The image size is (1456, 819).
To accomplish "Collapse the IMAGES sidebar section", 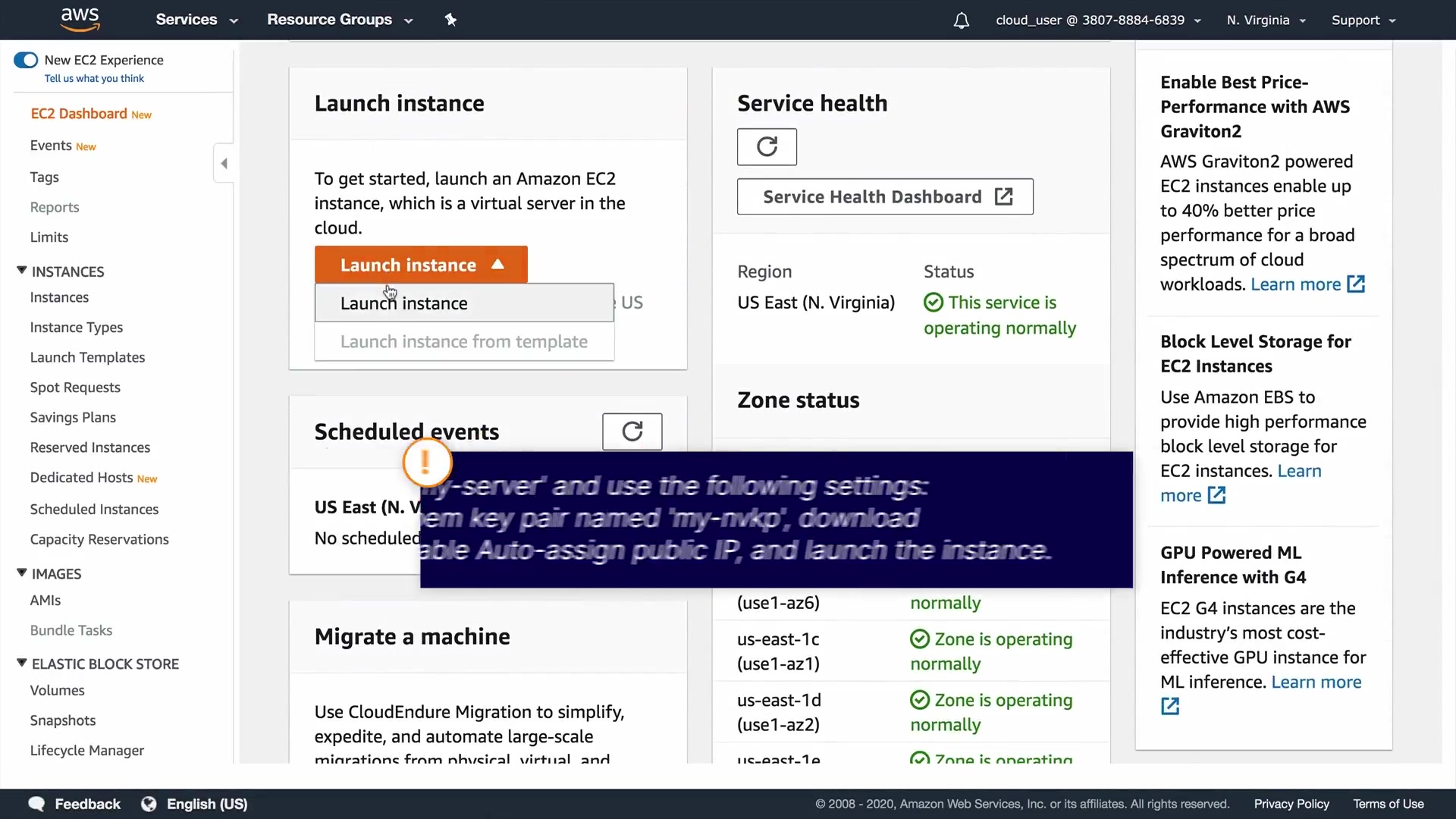I will (x=21, y=573).
